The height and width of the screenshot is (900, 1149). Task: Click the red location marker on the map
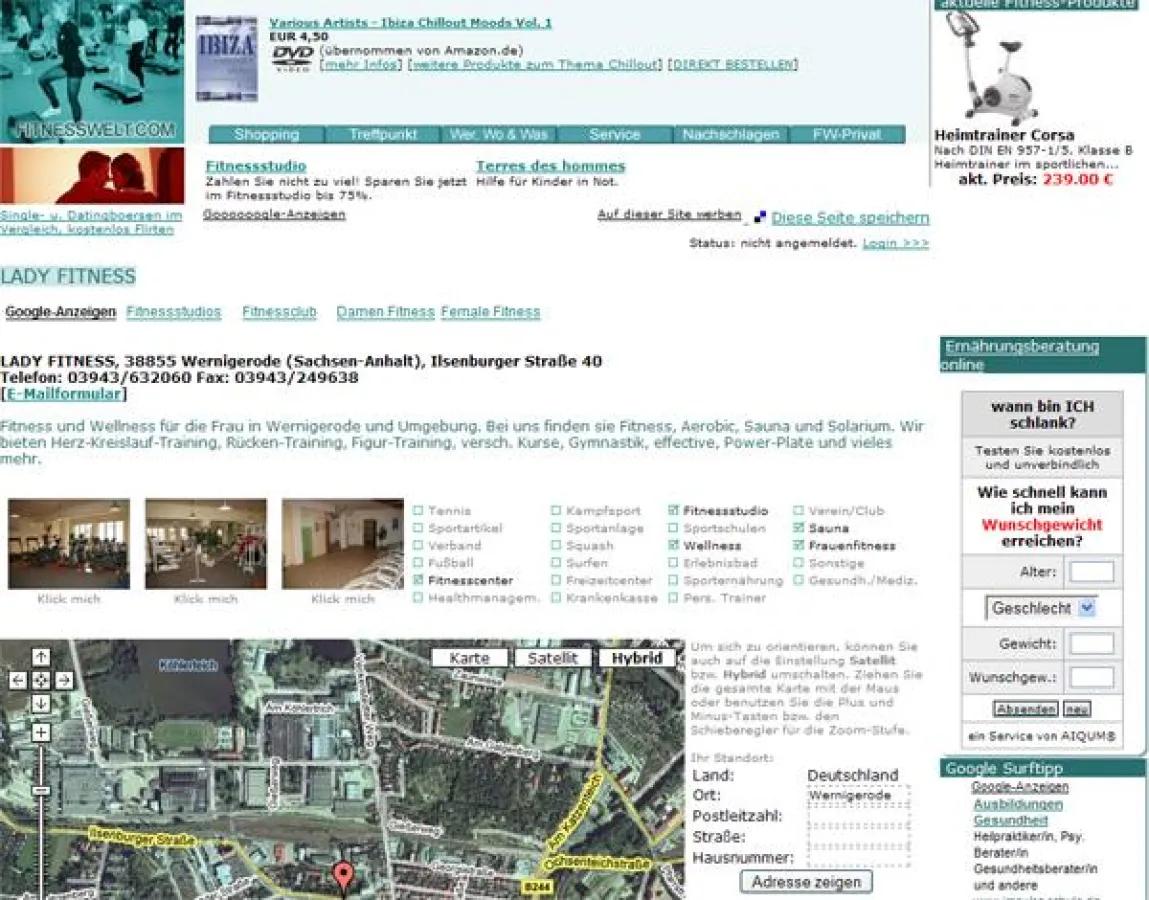(x=344, y=873)
